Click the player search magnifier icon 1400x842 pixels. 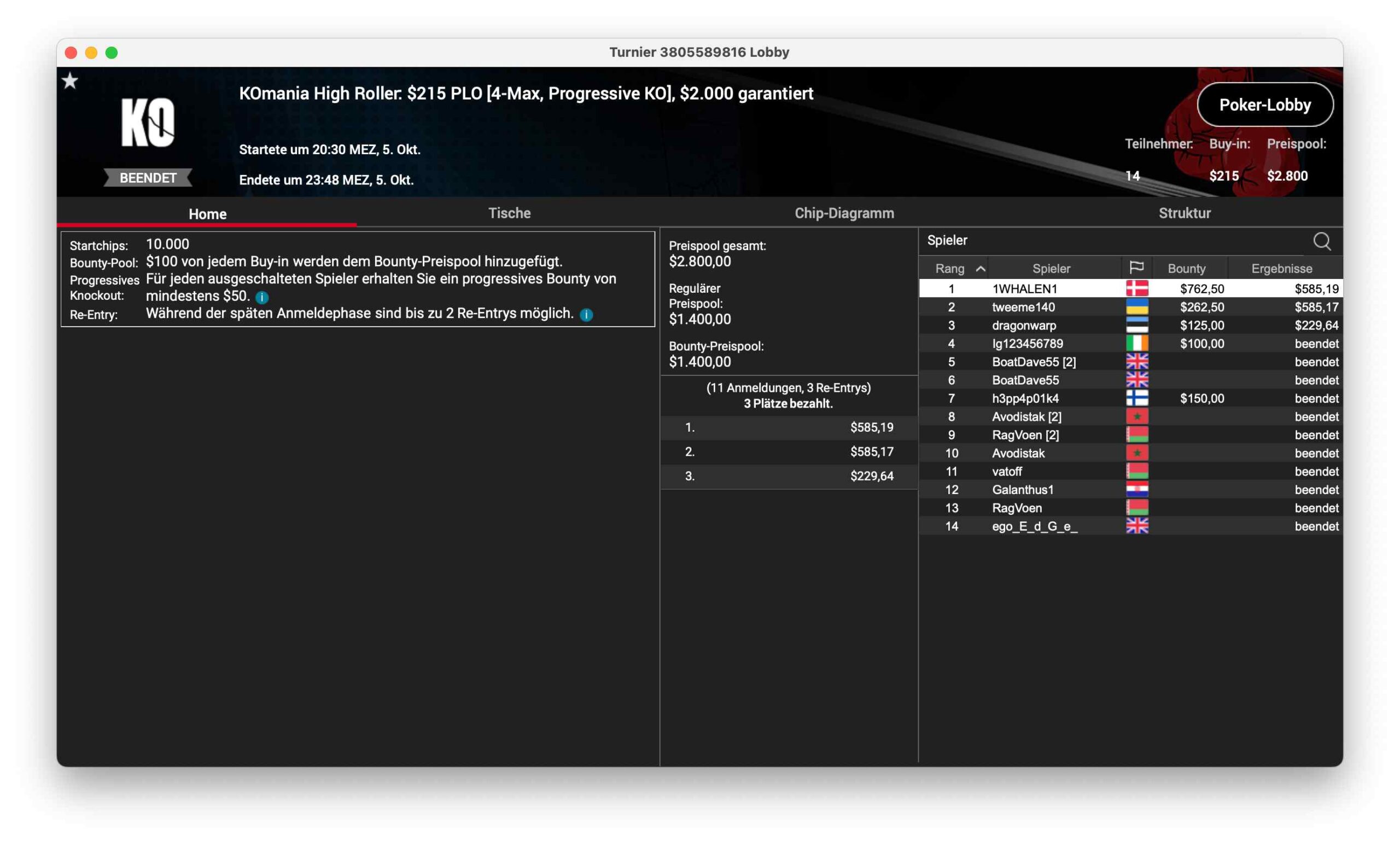(1321, 241)
